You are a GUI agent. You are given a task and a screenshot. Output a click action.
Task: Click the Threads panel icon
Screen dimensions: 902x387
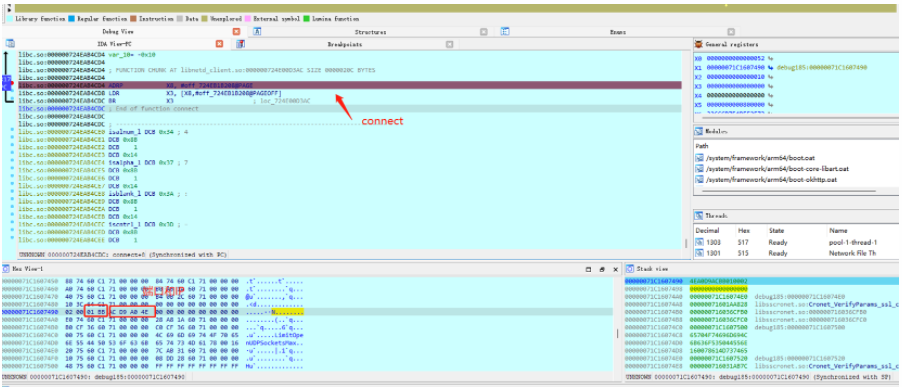point(699,216)
